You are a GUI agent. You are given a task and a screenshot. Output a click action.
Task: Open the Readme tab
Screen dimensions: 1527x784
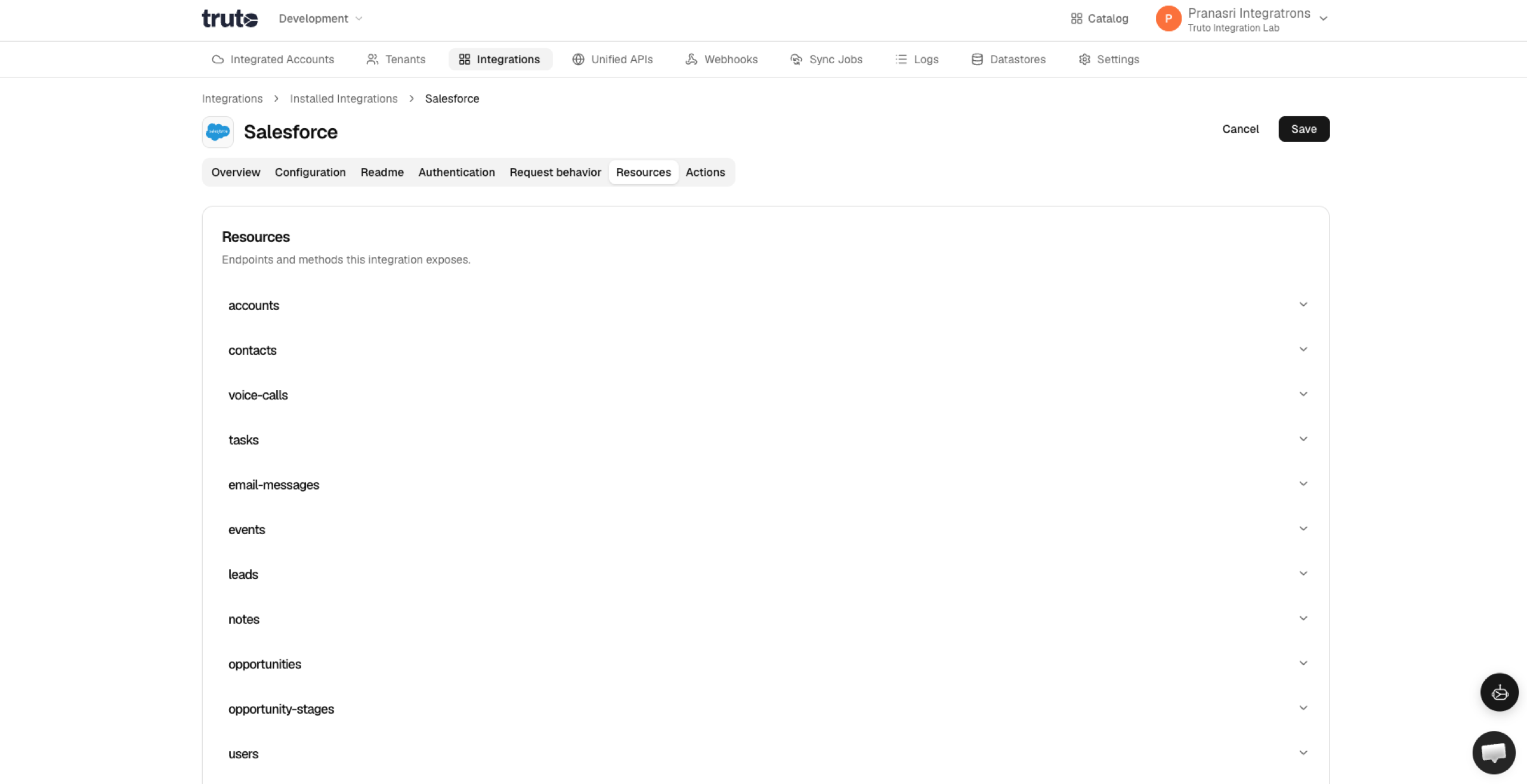382,172
